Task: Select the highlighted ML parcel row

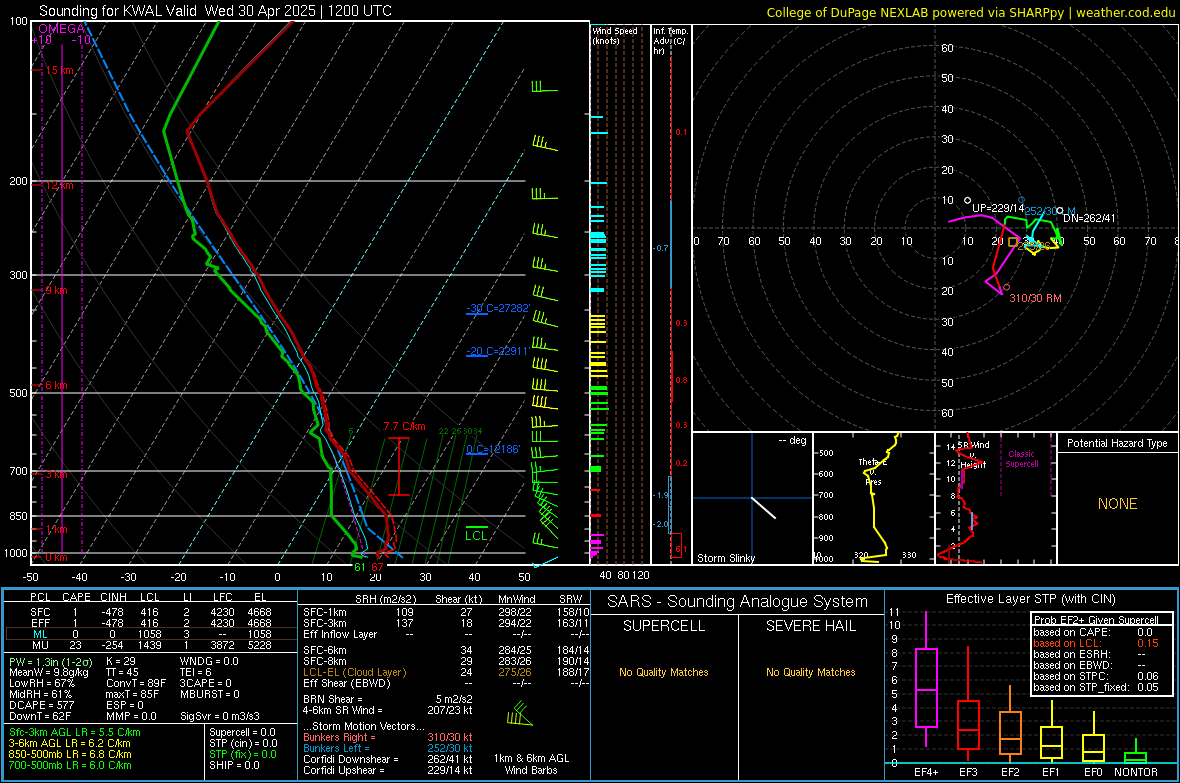Action: 150,634
